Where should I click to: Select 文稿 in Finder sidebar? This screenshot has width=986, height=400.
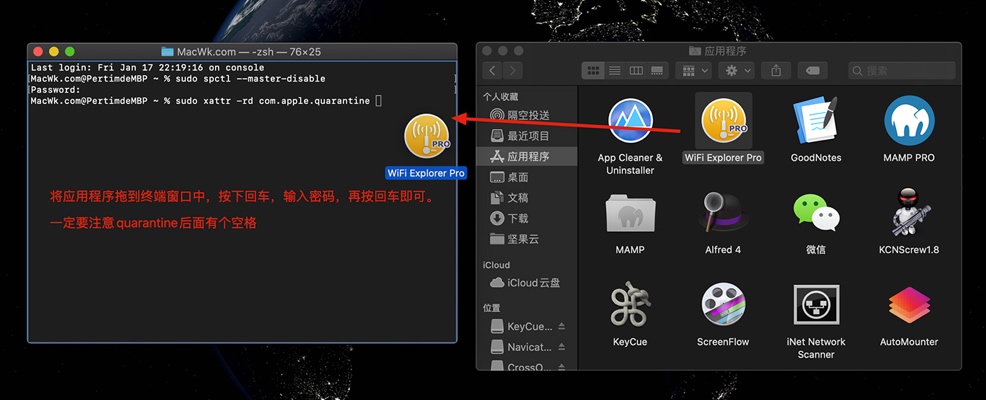pyautogui.click(x=528, y=197)
